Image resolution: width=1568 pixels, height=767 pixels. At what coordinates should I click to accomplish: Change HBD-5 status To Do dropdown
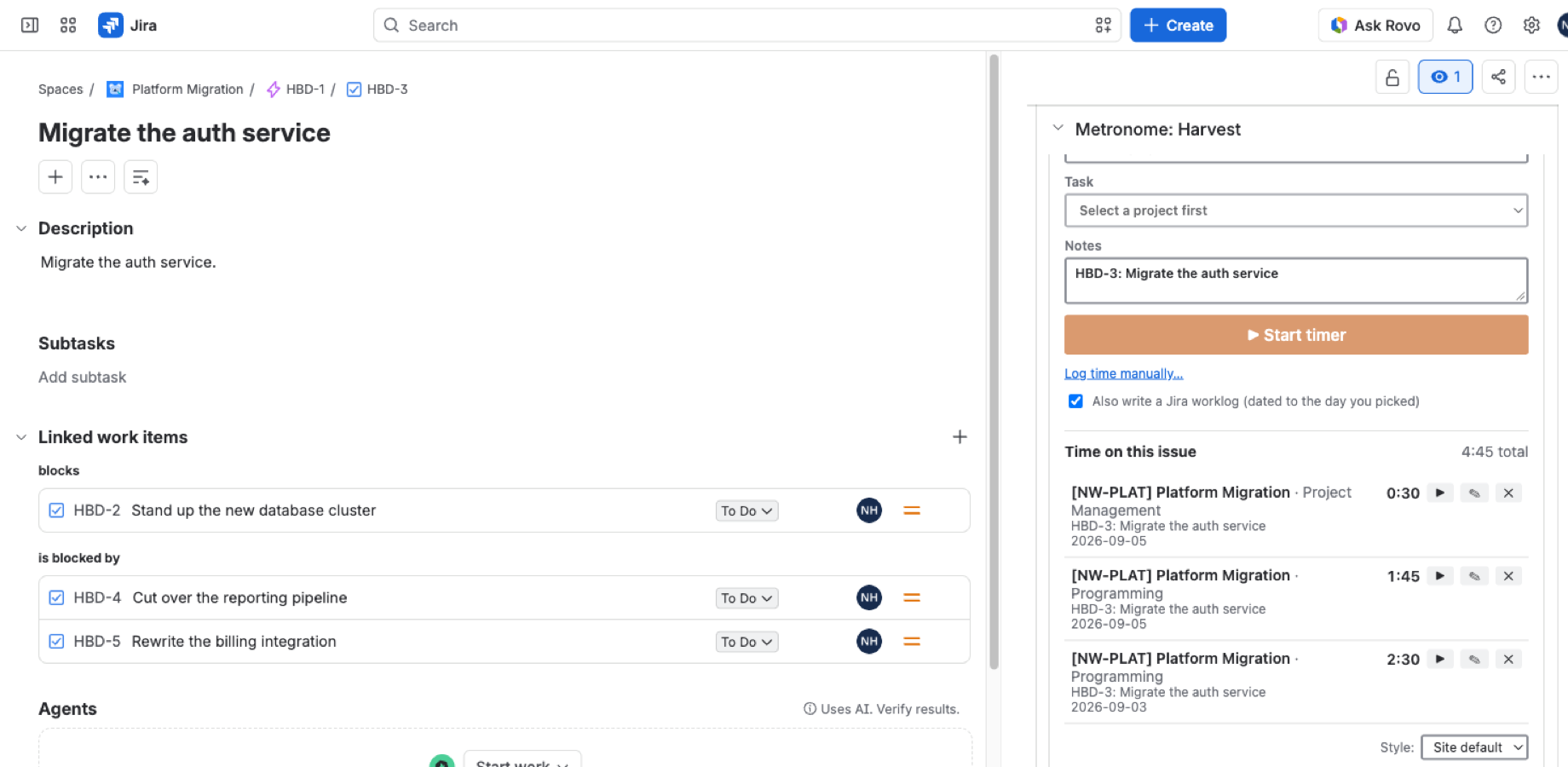point(747,642)
